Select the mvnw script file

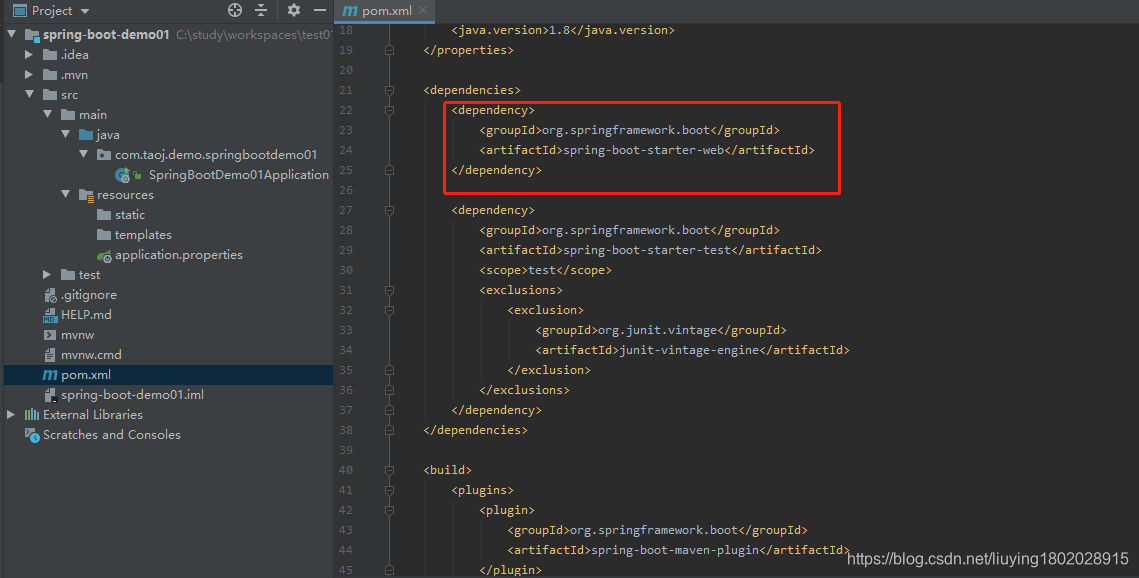(77, 335)
